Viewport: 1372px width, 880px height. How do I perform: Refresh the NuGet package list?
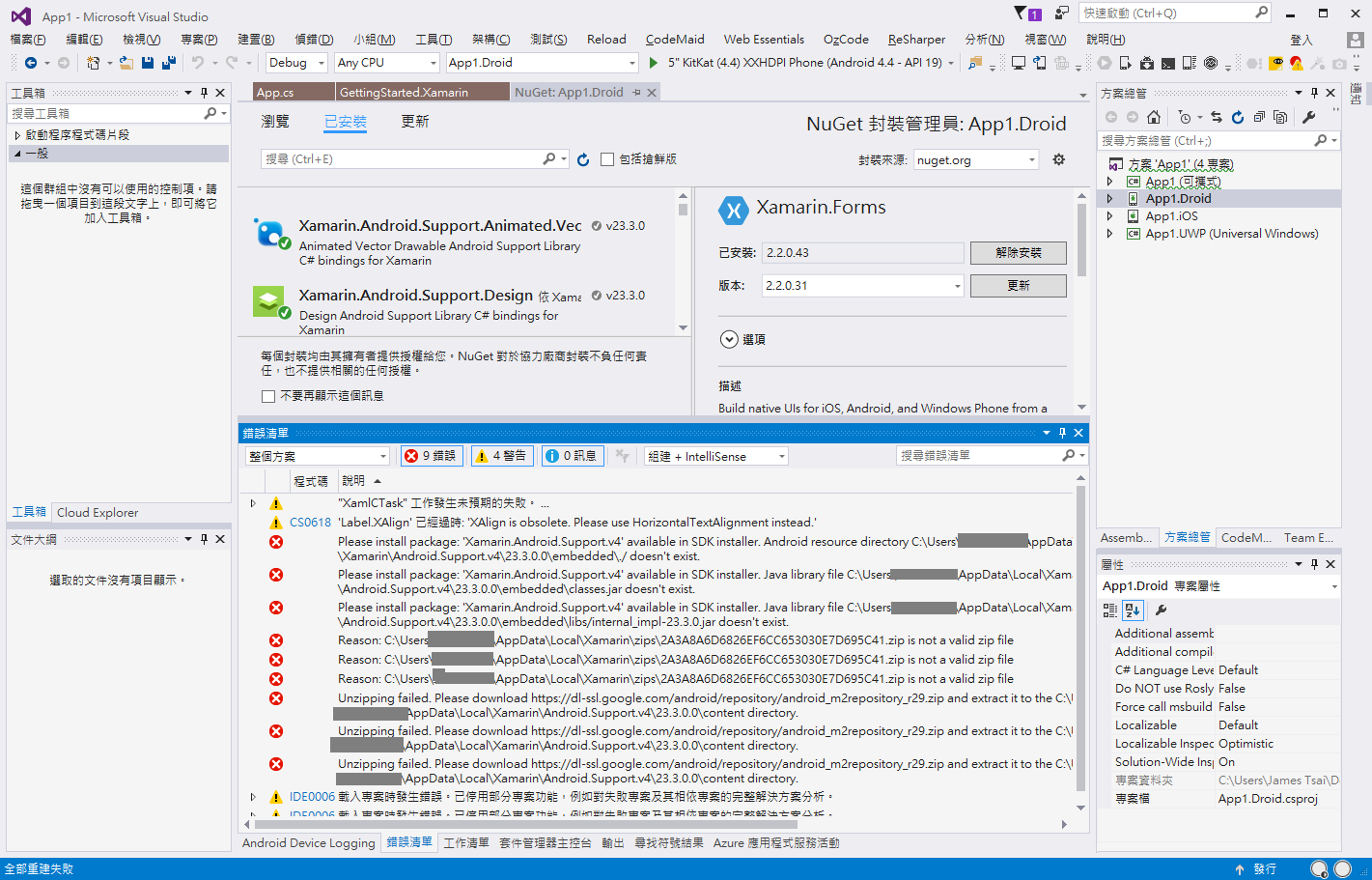583,159
